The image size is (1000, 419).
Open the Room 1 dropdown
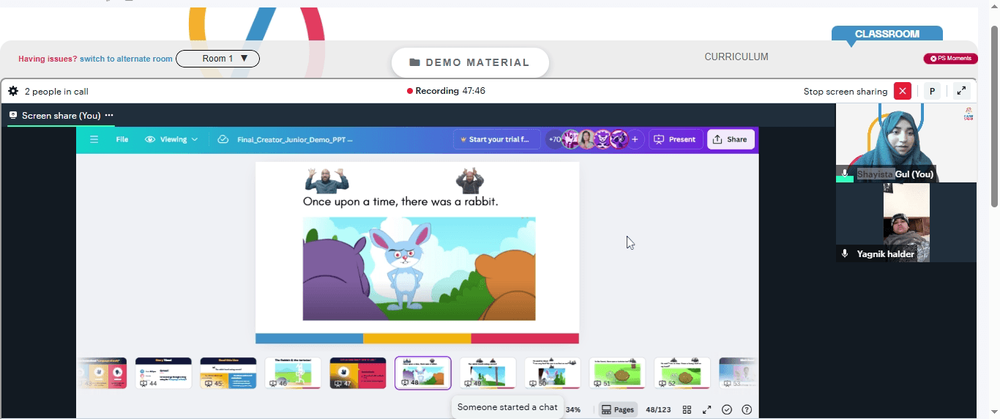tap(217, 59)
